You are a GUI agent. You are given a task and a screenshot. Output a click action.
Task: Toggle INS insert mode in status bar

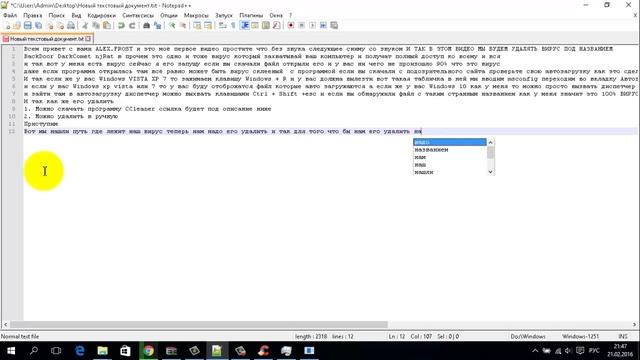coord(622,336)
